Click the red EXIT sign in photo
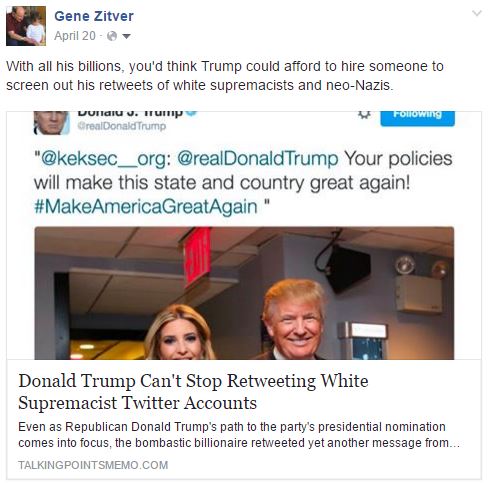Viewport: 490px width, 492px height. pos(197,256)
